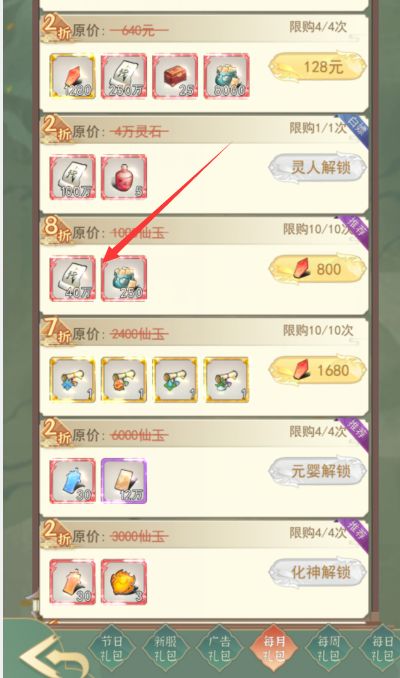Tap the flame orb item icon
The height and width of the screenshot is (678, 400).
124,582
